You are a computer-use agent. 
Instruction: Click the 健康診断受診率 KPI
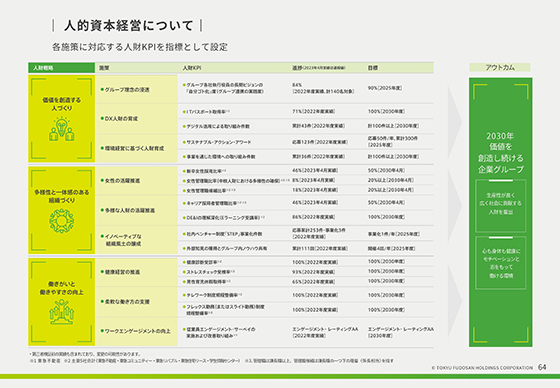pyautogui.click(x=202, y=262)
